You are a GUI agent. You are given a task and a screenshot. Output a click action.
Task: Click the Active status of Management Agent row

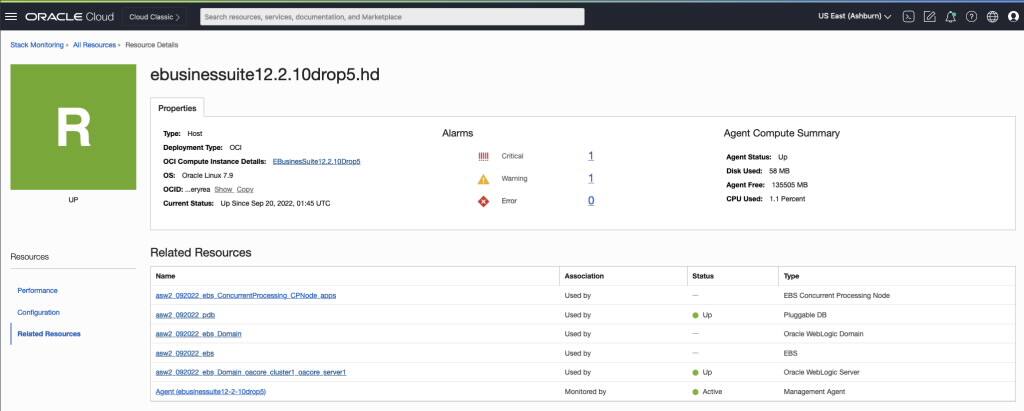click(707, 392)
